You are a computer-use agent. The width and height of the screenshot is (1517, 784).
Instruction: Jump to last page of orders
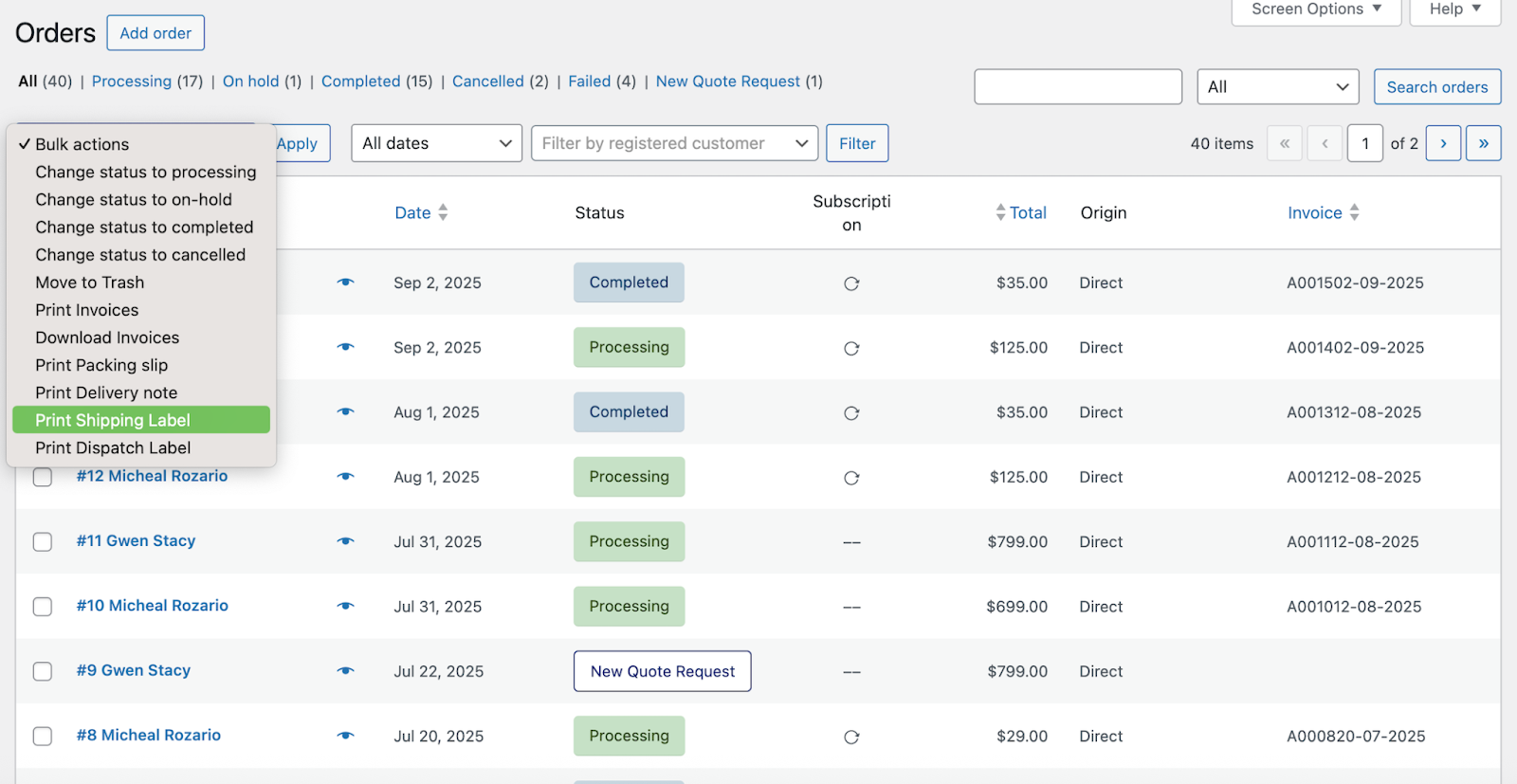pos(1483,143)
